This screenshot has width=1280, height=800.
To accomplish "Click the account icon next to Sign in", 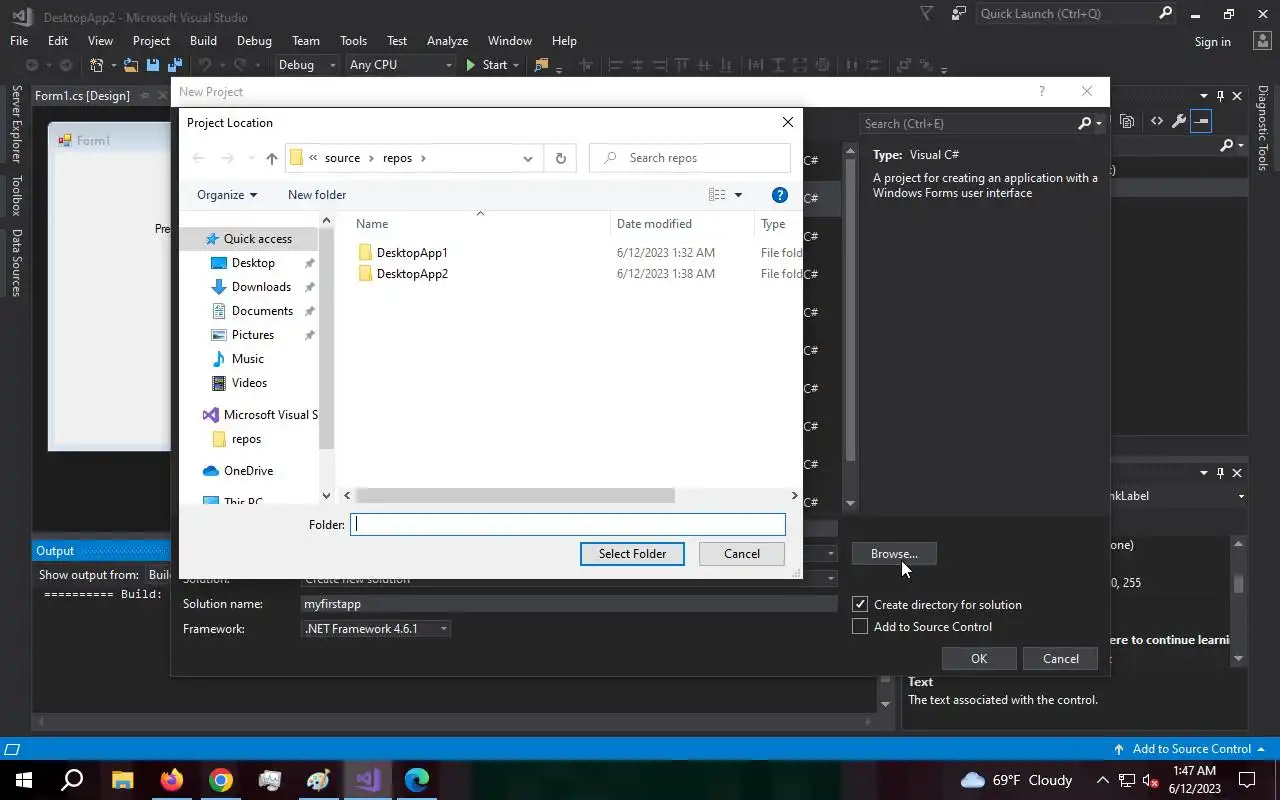I will click(1261, 41).
